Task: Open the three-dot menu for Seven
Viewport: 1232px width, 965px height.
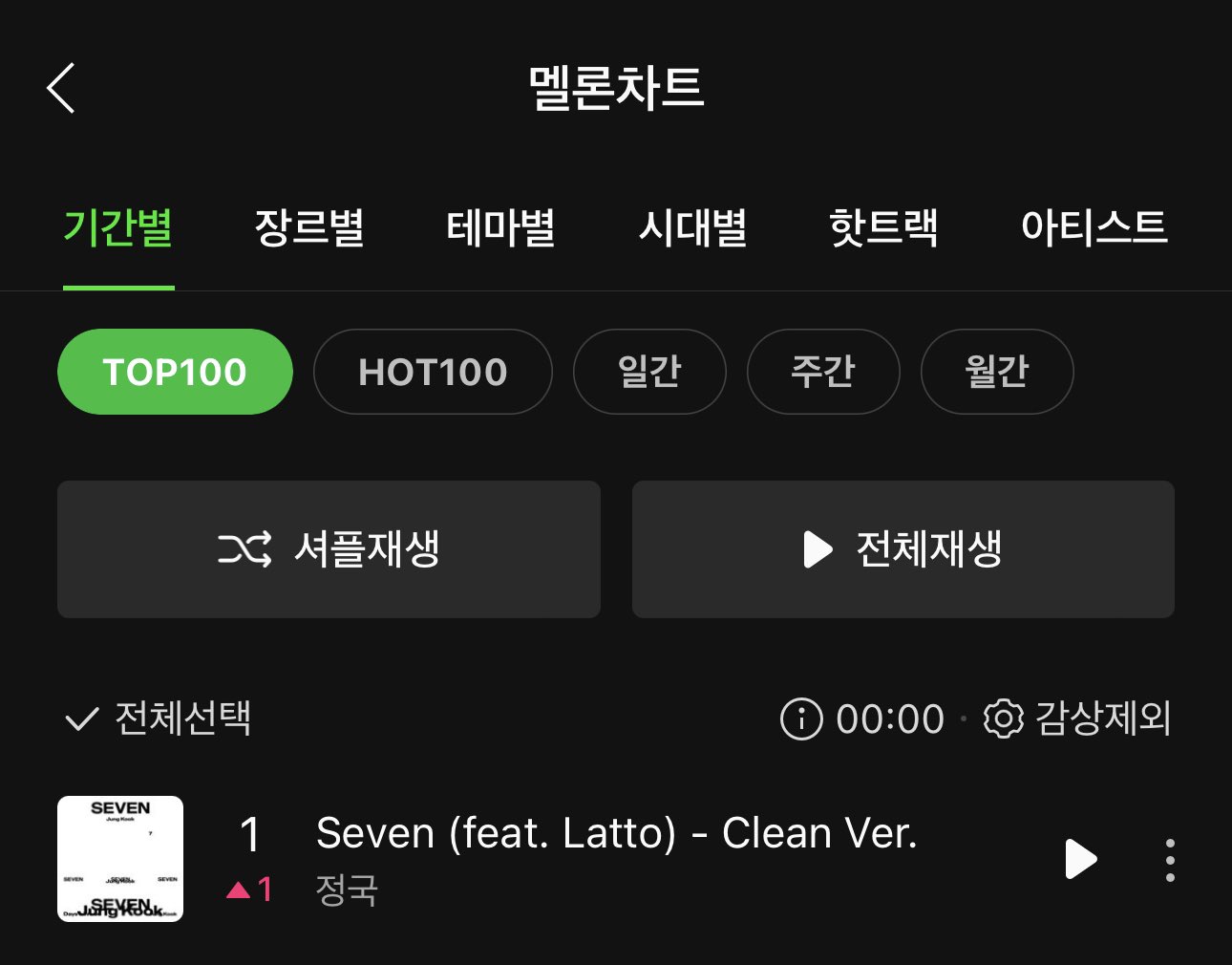Action: [x=1170, y=860]
